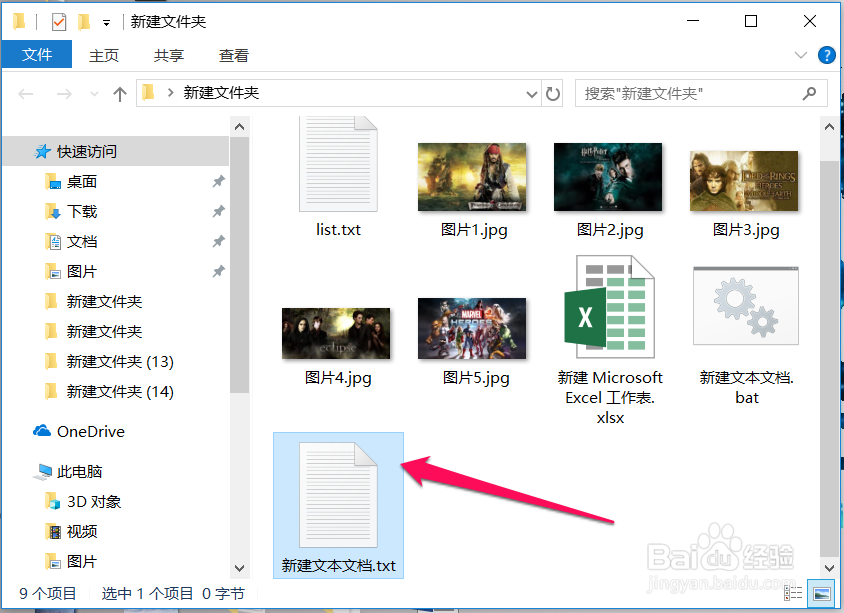Screen dimensions: 844x613
Task: Select the list.txt file
Action: [338, 178]
